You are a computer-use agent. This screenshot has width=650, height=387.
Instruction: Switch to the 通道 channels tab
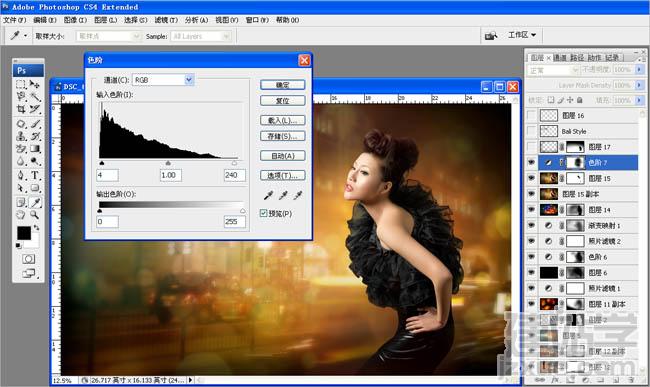pyautogui.click(x=560, y=58)
